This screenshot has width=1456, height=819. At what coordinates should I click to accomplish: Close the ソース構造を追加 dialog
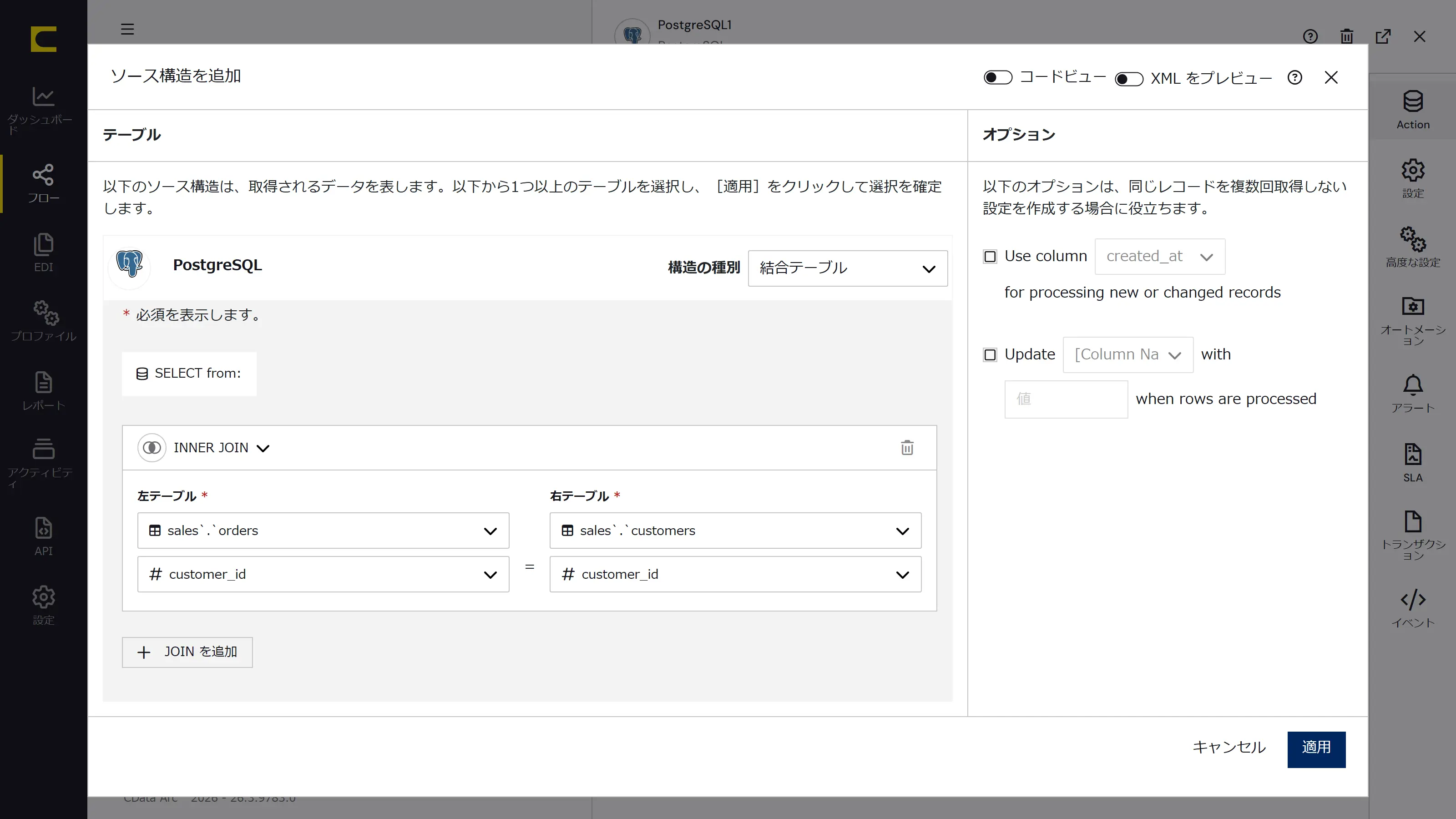1331,77
